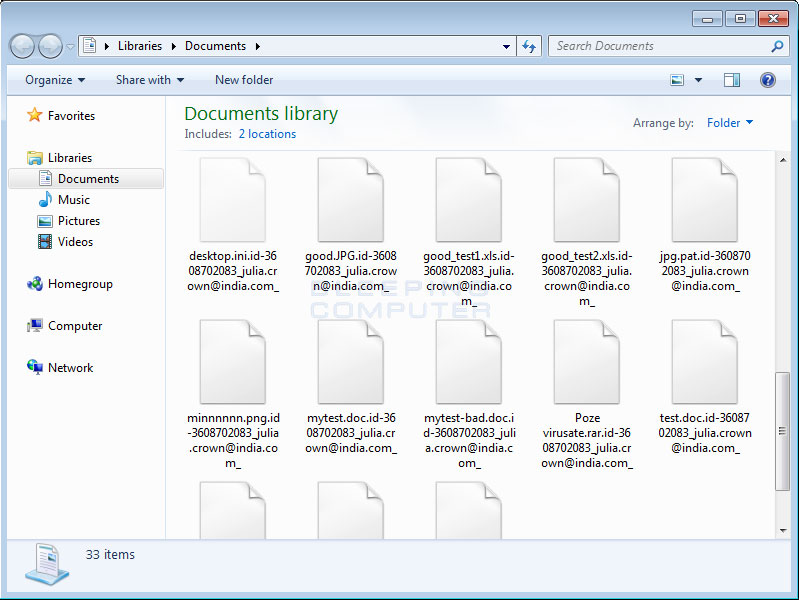Viewport: 799px width, 600px height.
Task: Select the mytest-bad.doc encrypted file icon
Action: click(x=469, y=362)
